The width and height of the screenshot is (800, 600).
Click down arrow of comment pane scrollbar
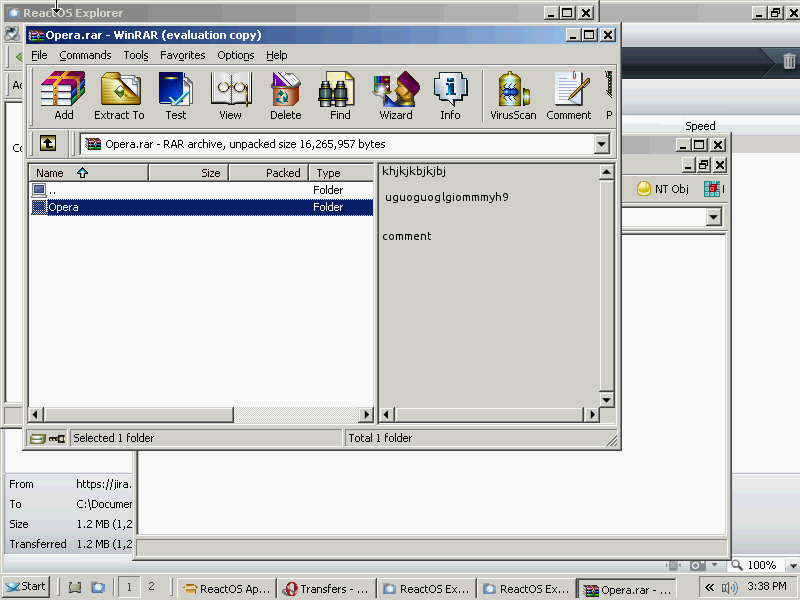pos(606,399)
